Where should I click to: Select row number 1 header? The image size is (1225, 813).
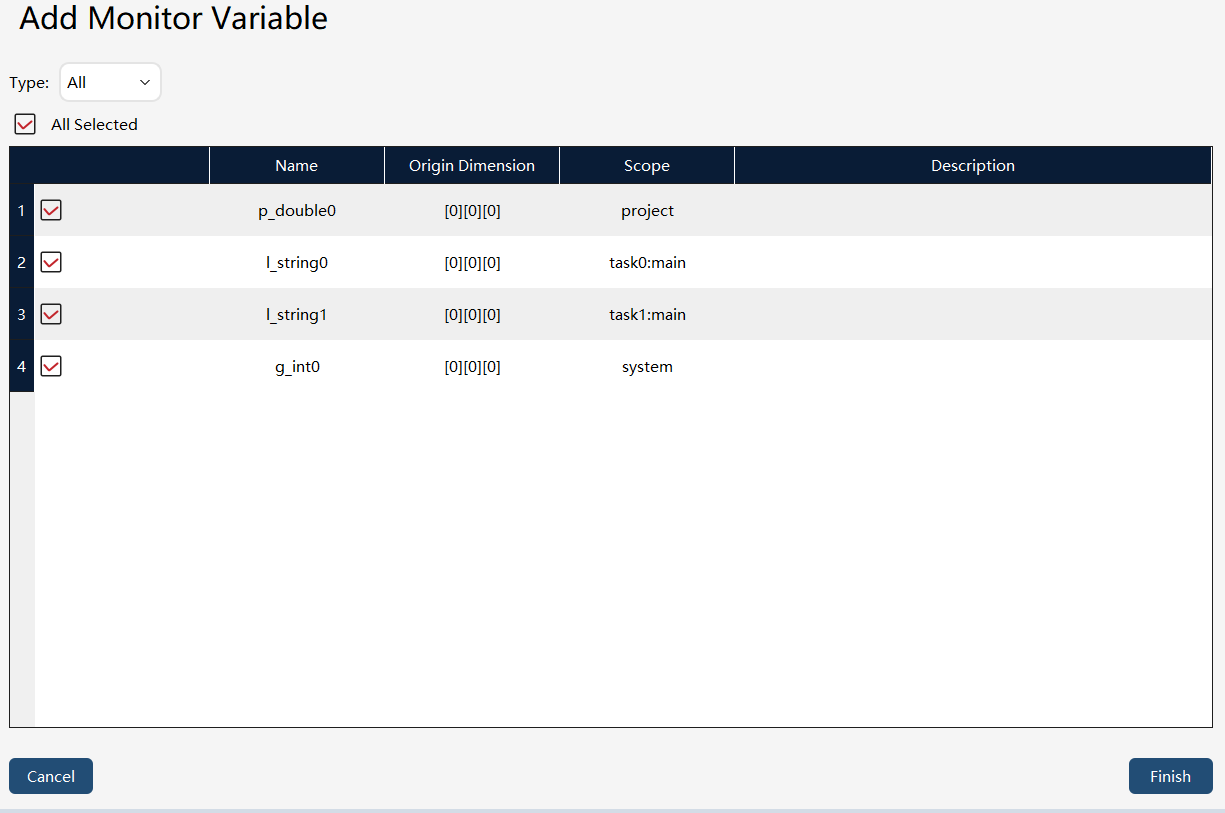click(x=22, y=210)
